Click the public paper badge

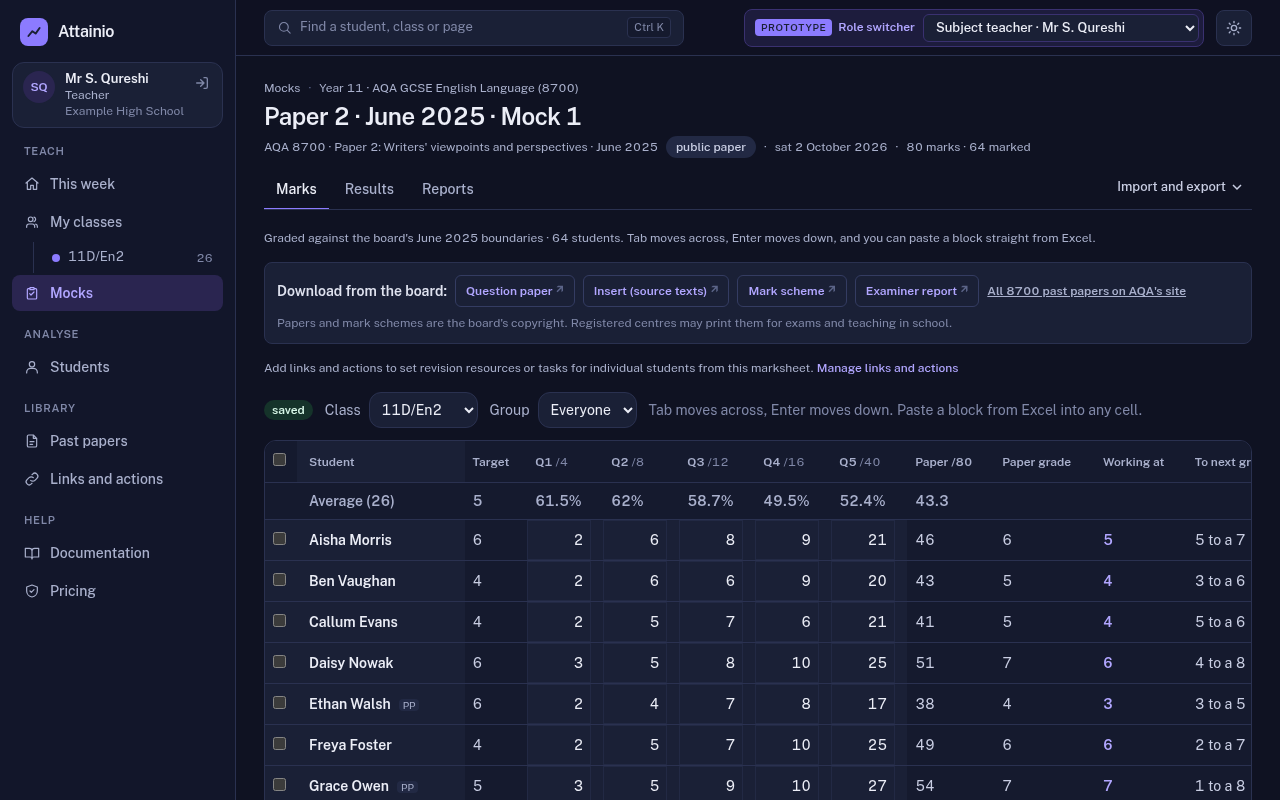pyautogui.click(x=711, y=147)
